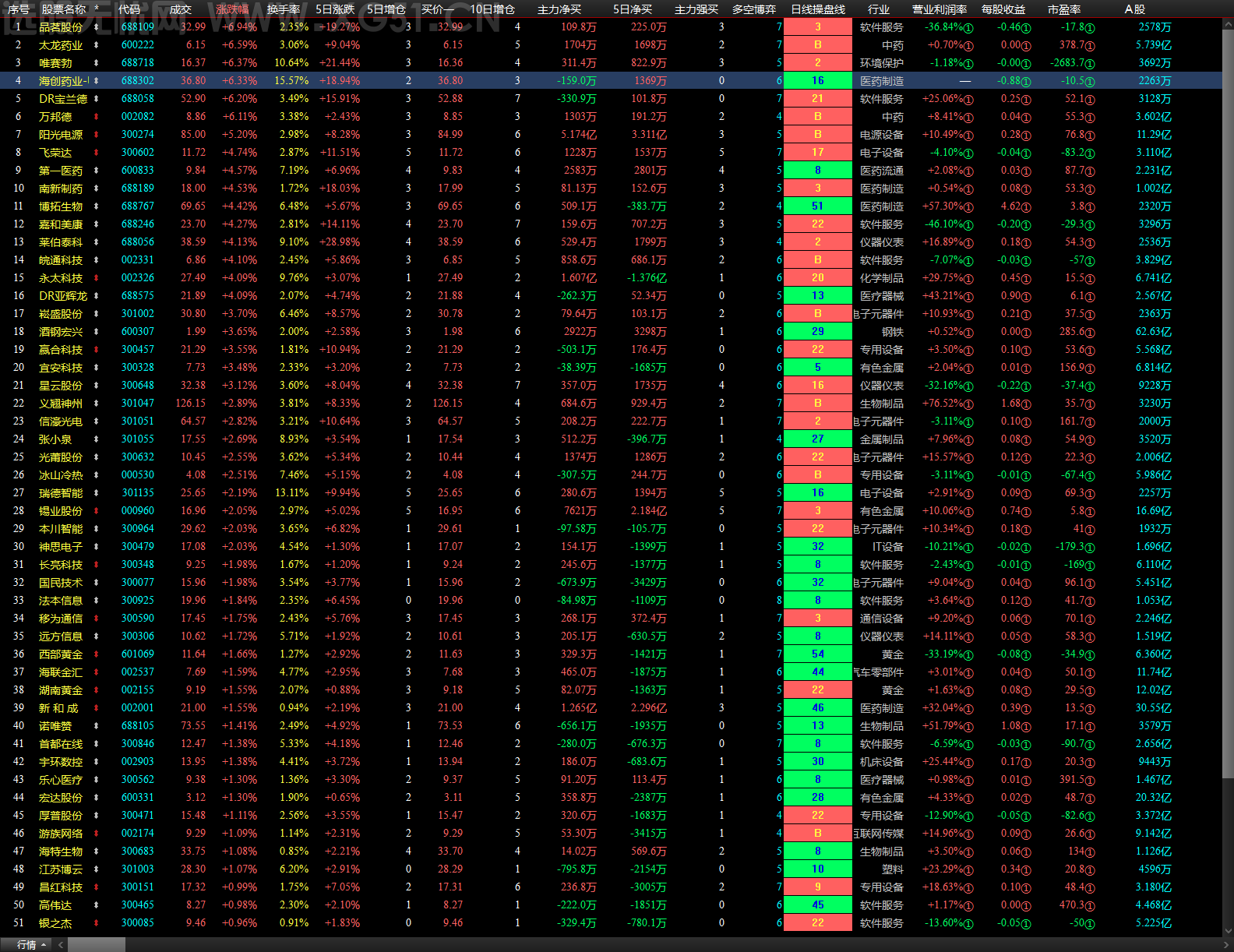Click the circled 1 icon after 义翘神州's +76.52% margin
Screen dimensions: 1234x952
pos(968,404)
